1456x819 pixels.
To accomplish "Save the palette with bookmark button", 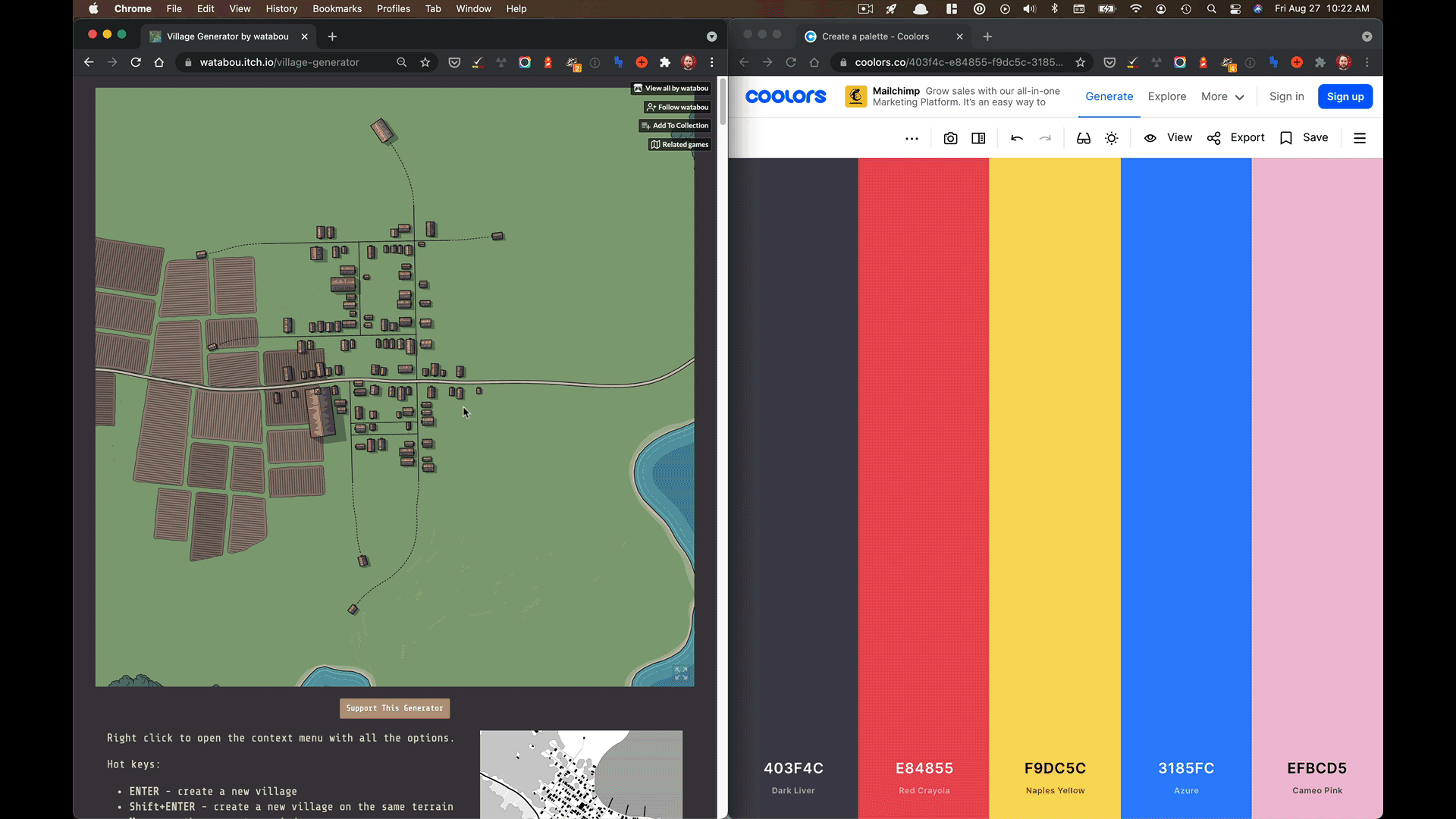I will 1304,137.
